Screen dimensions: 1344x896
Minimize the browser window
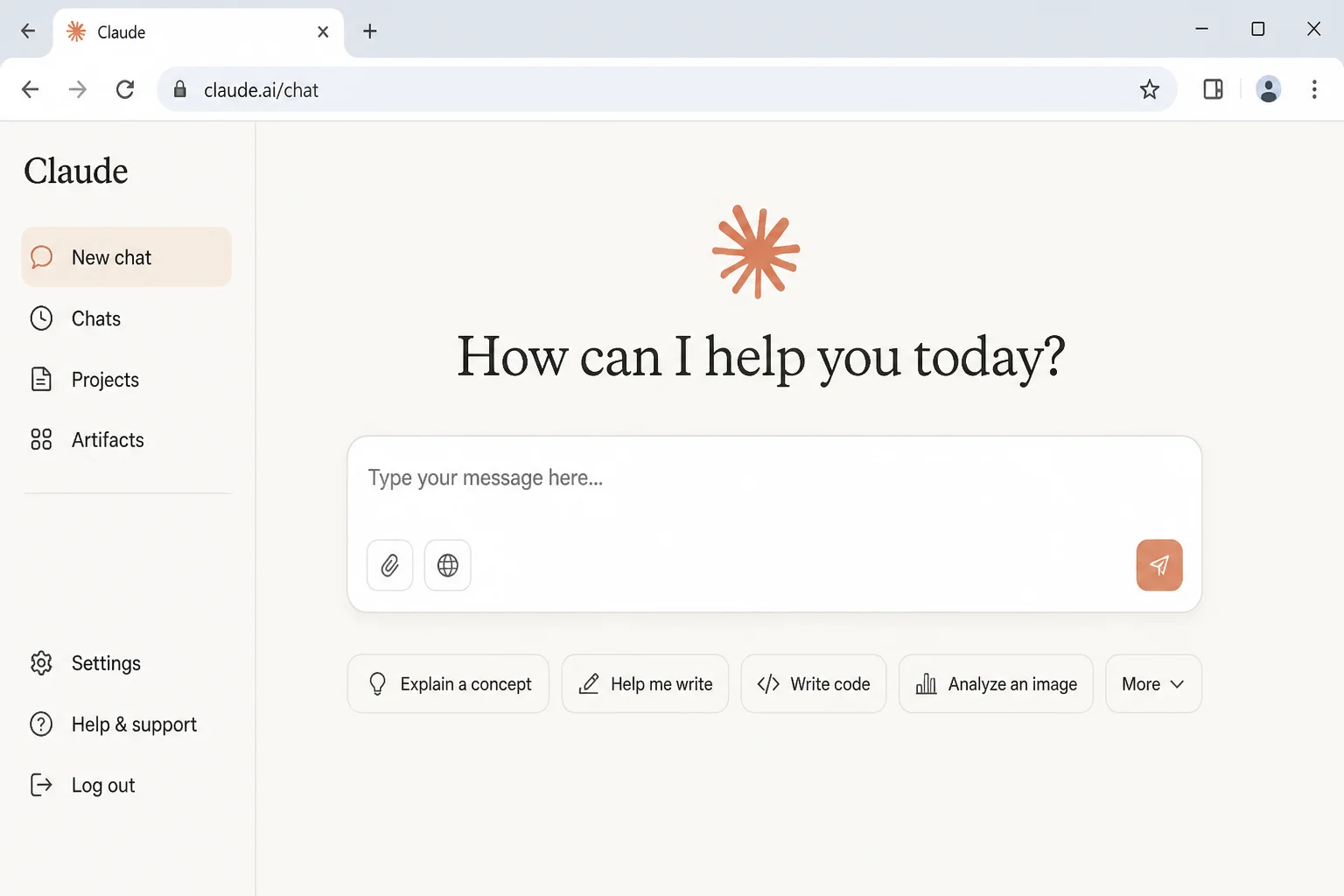pyautogui.click(x=1202, y=29)
